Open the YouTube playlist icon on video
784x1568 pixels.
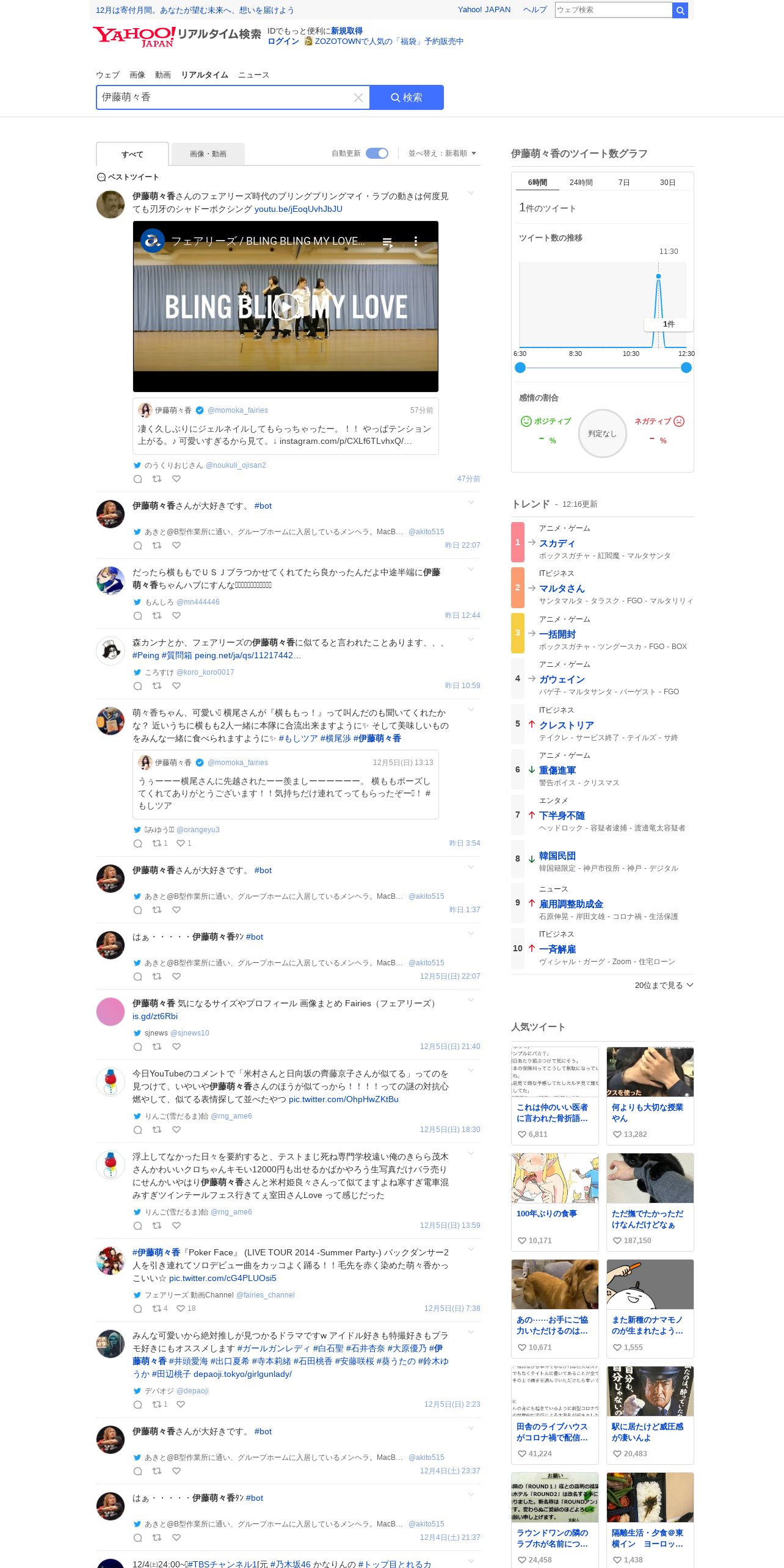[387, 242]
